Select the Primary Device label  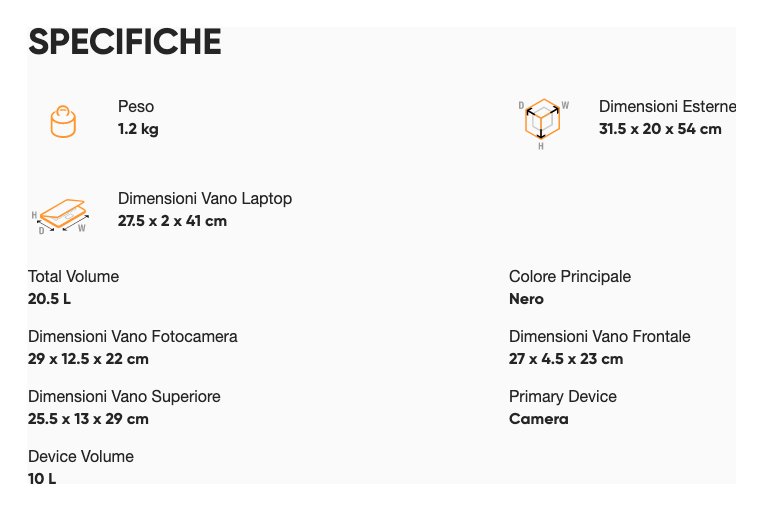(563, 397)
